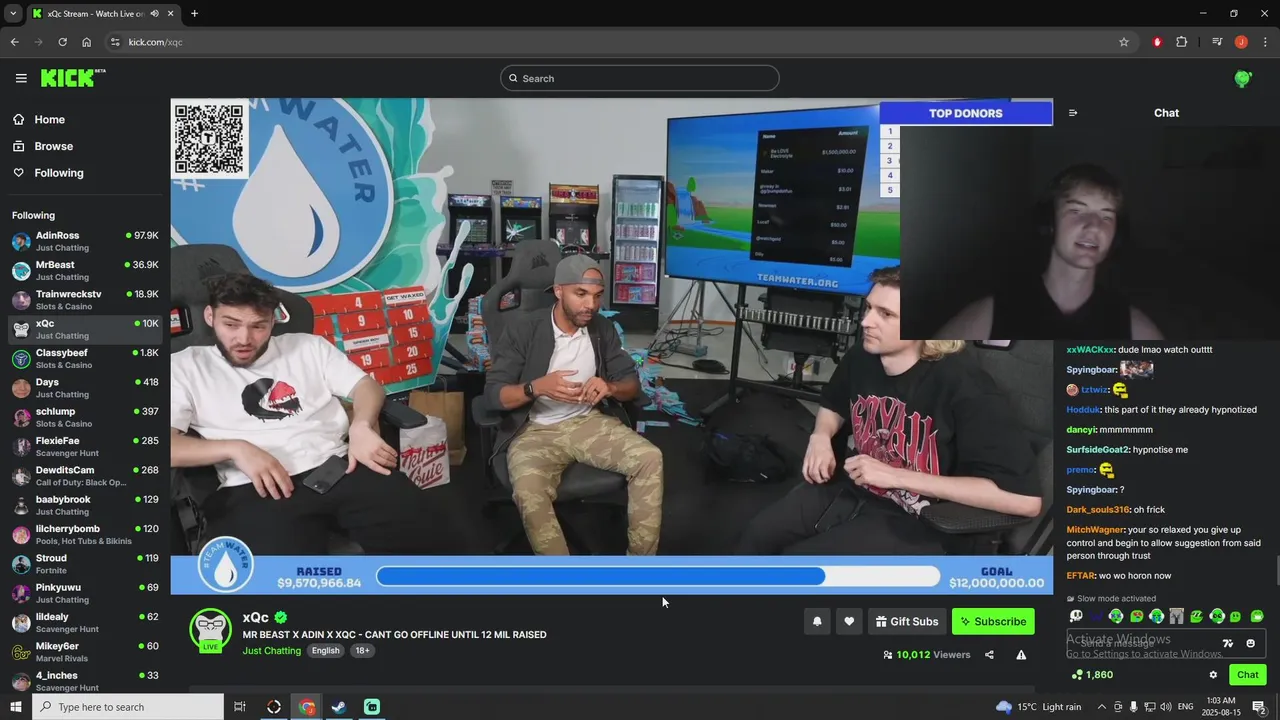Viewport: 1280px width, 720px height.
Task: Report stream with warning triangle icon
Action: tap(1021, 655)
